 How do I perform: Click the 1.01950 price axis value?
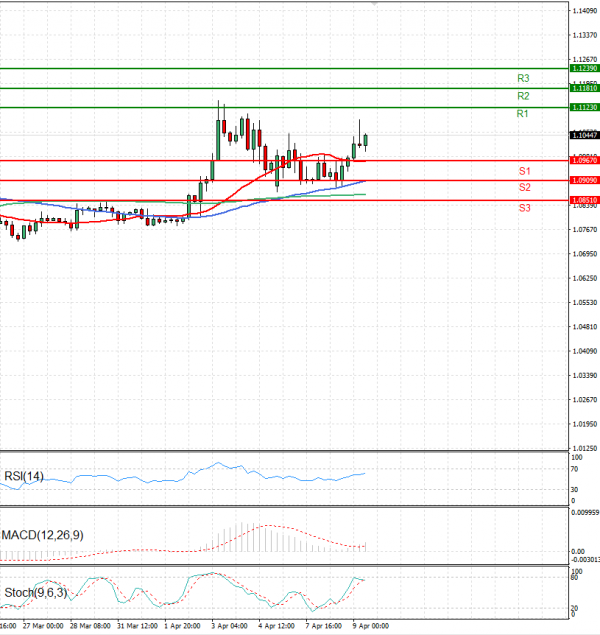pos(585,424)
